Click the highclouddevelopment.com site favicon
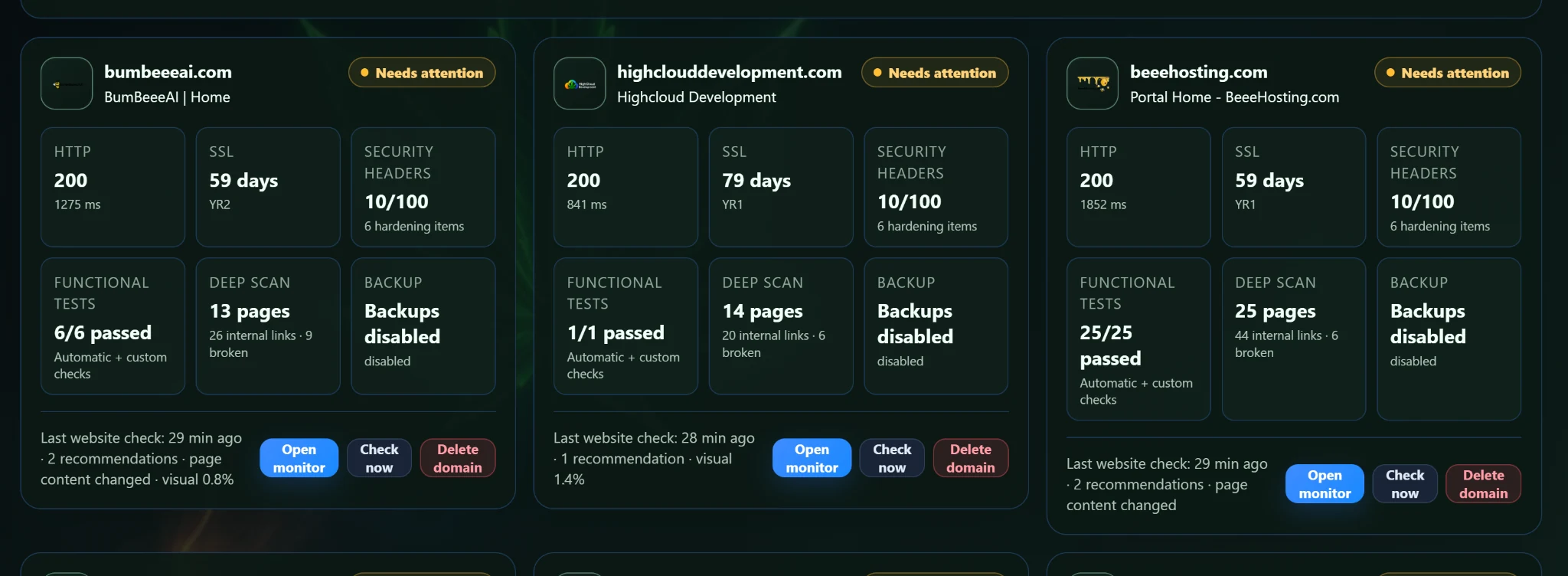Viewport: 1568px width, 576px height. click(x=580, y=83)
